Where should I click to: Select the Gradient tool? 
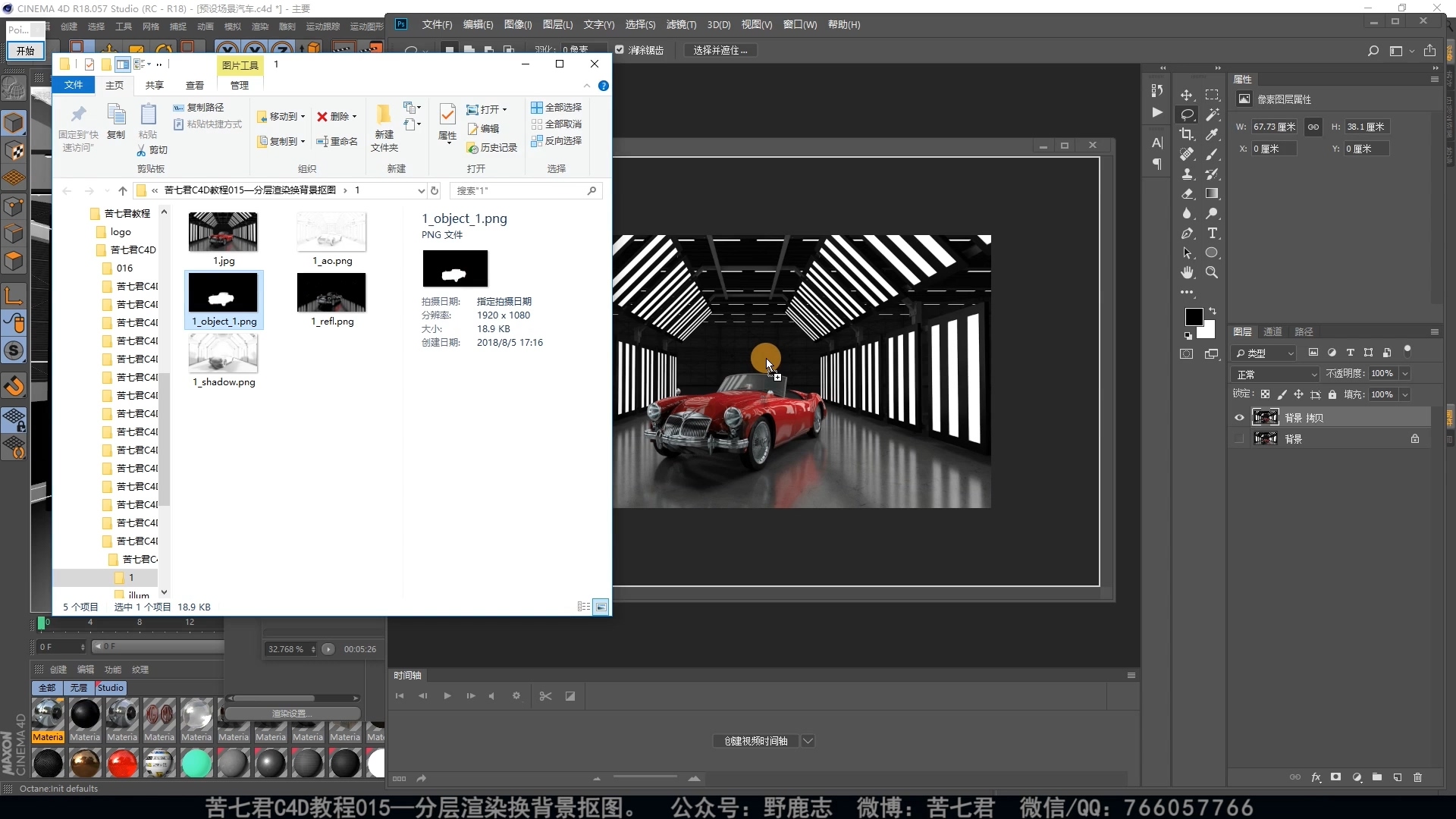(1213, 193)
